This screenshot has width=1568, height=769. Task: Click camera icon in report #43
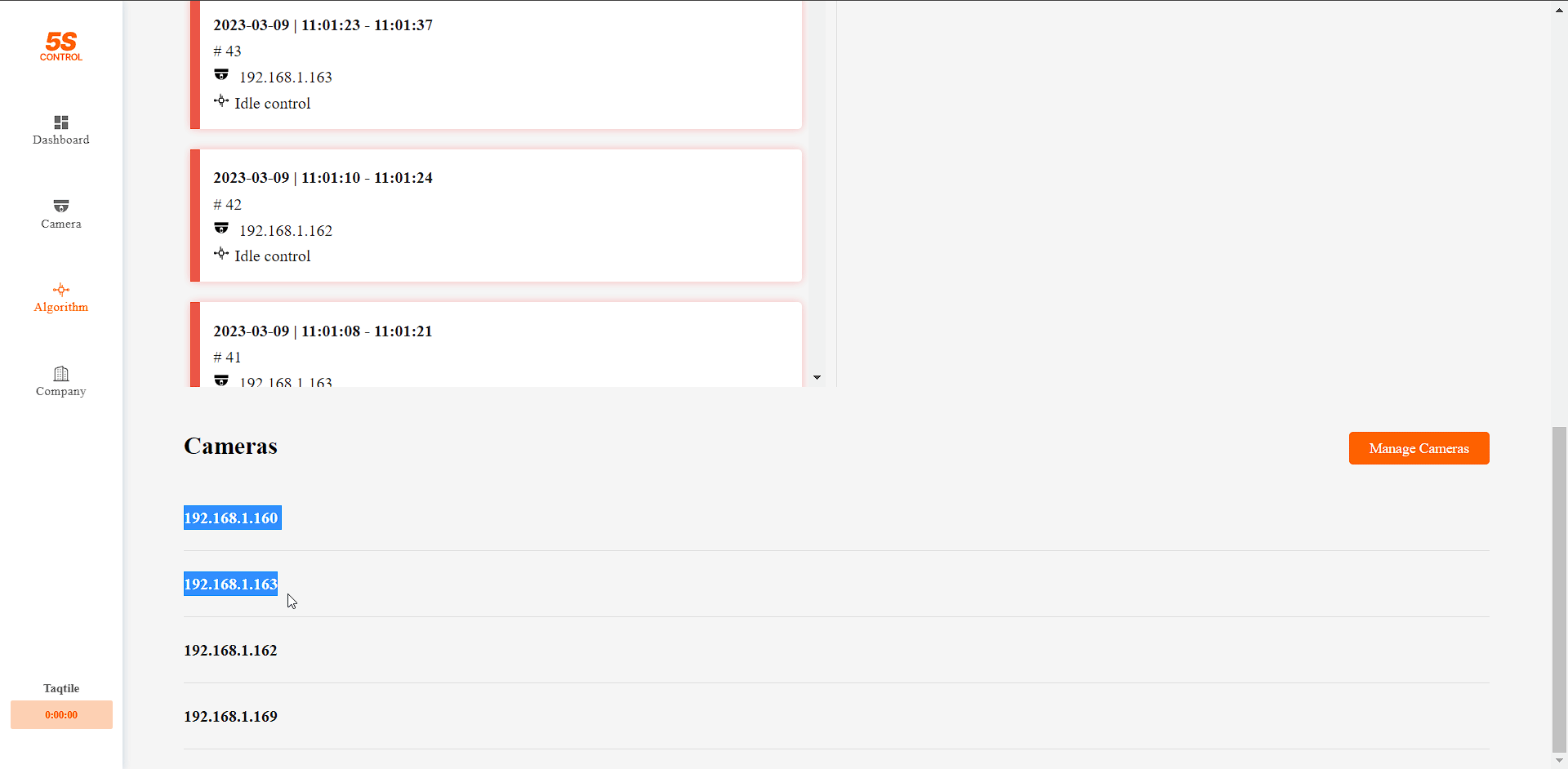point(221,75)
